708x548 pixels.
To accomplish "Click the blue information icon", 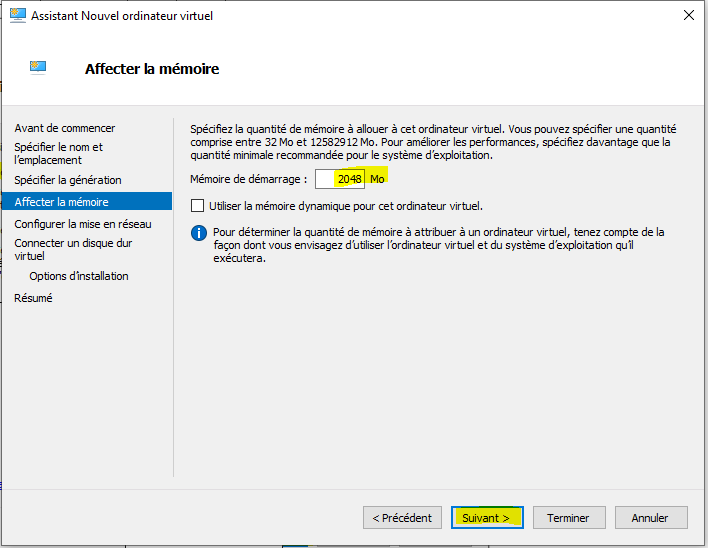I will pos(199,233).
